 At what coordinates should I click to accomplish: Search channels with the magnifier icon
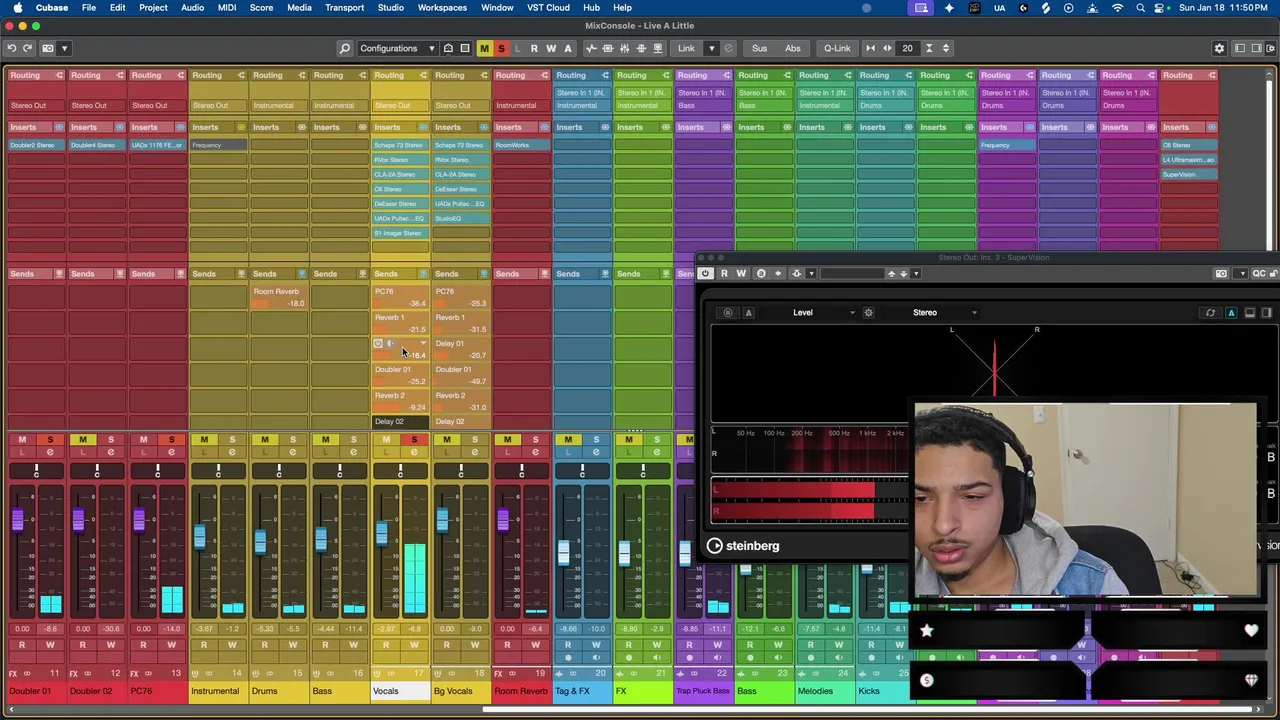344,48
